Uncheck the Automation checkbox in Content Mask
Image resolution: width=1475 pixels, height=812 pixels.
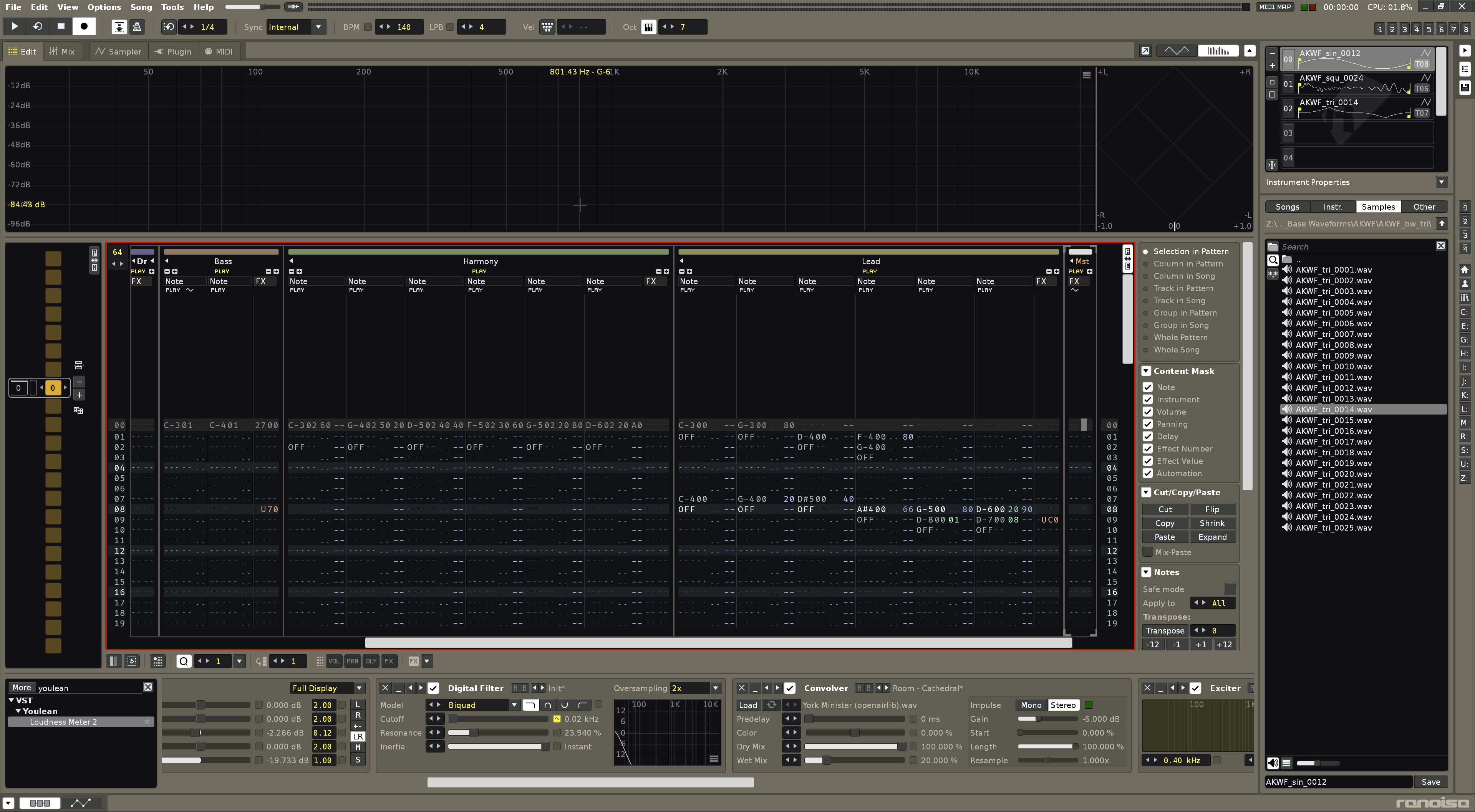(1147, 473)
